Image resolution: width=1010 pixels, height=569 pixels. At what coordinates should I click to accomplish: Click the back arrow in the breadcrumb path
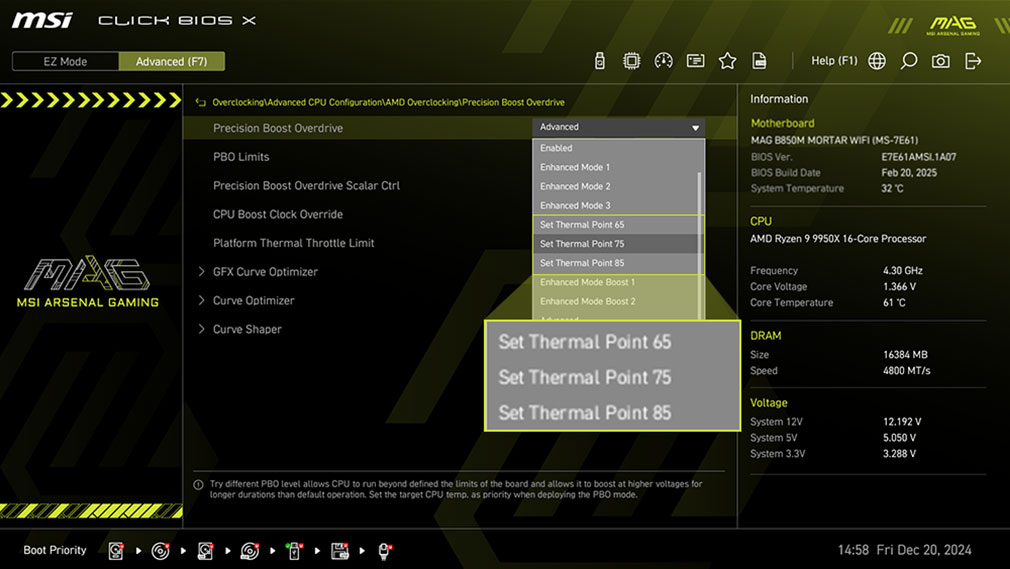pos(201,103)
